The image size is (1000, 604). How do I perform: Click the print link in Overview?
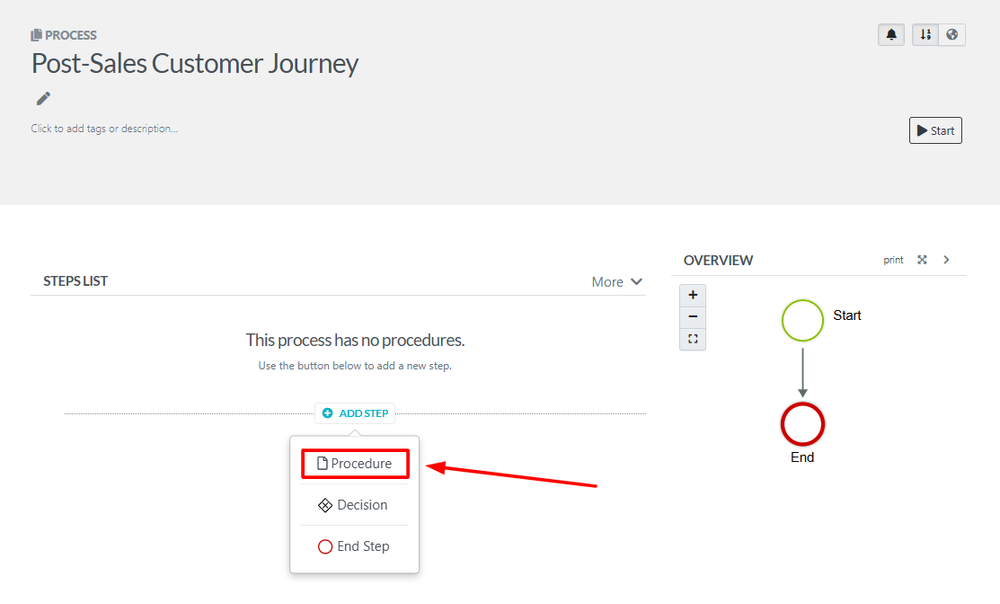[893, 260]
